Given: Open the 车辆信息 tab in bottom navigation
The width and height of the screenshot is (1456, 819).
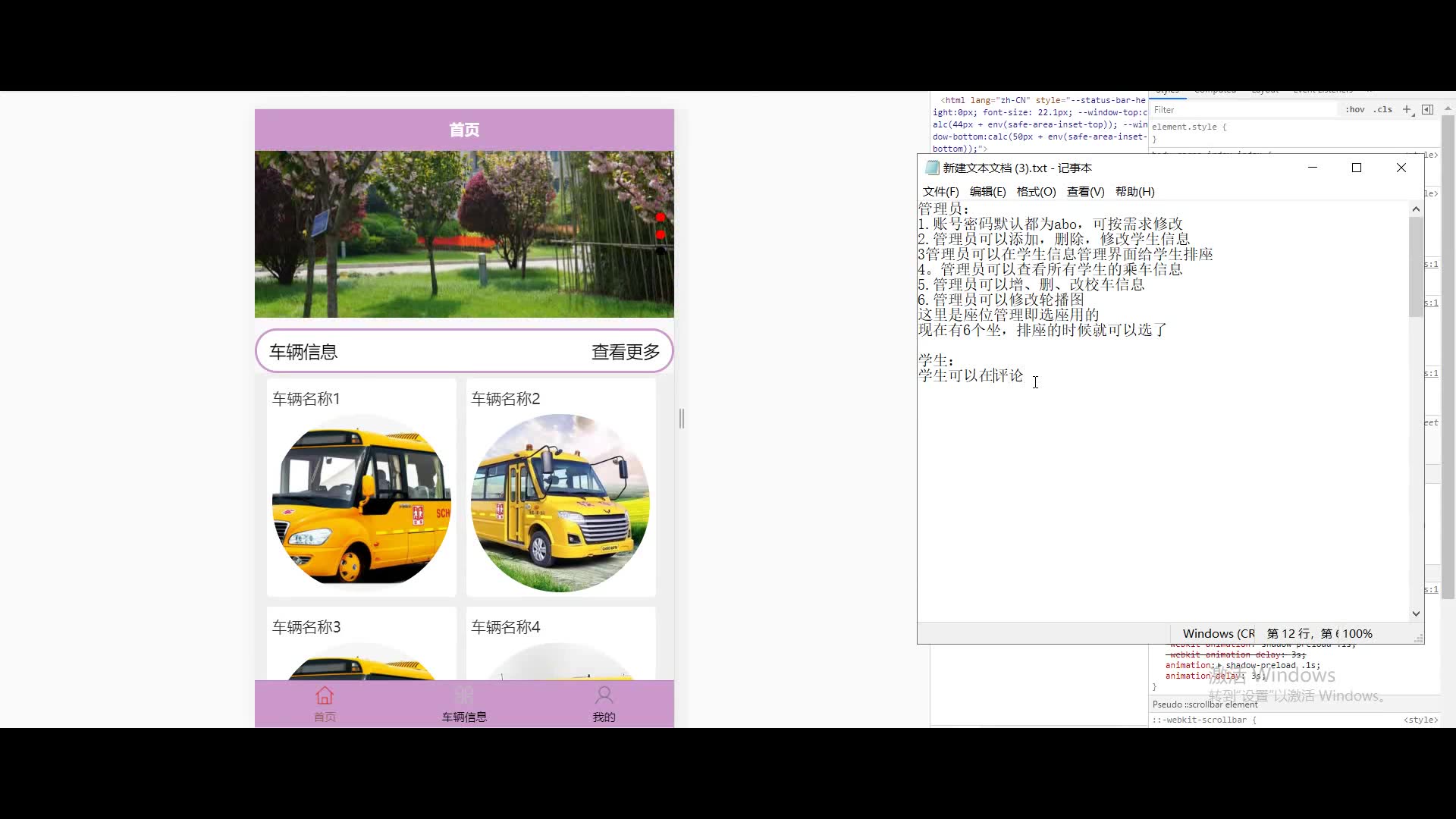Looking at the screenshot, I should (x=464, y=704).
